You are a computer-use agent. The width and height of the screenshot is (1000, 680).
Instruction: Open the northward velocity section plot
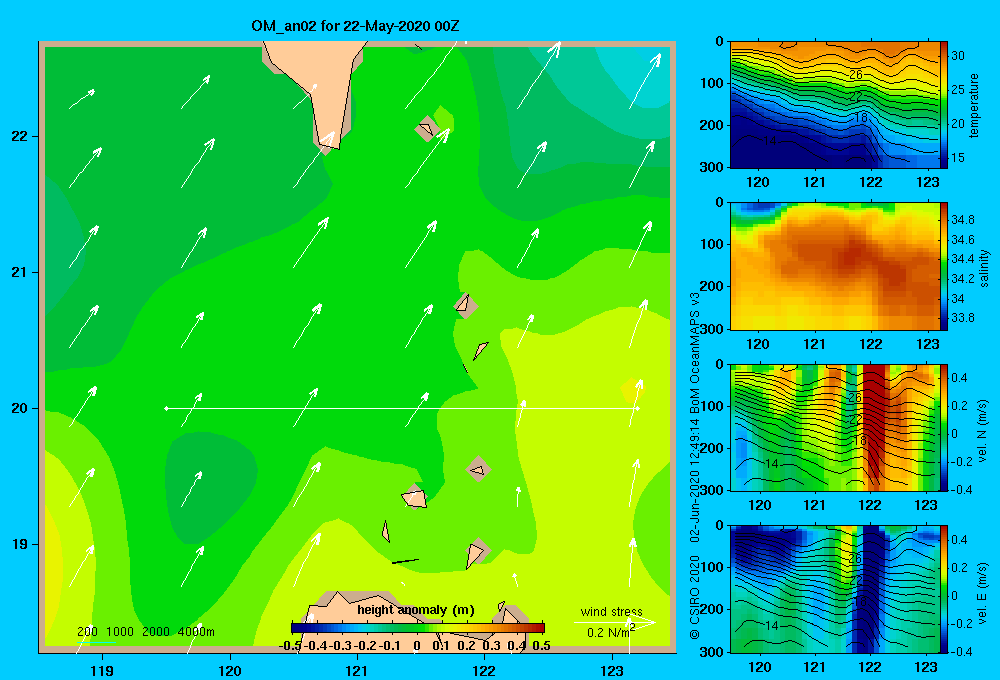835,427
